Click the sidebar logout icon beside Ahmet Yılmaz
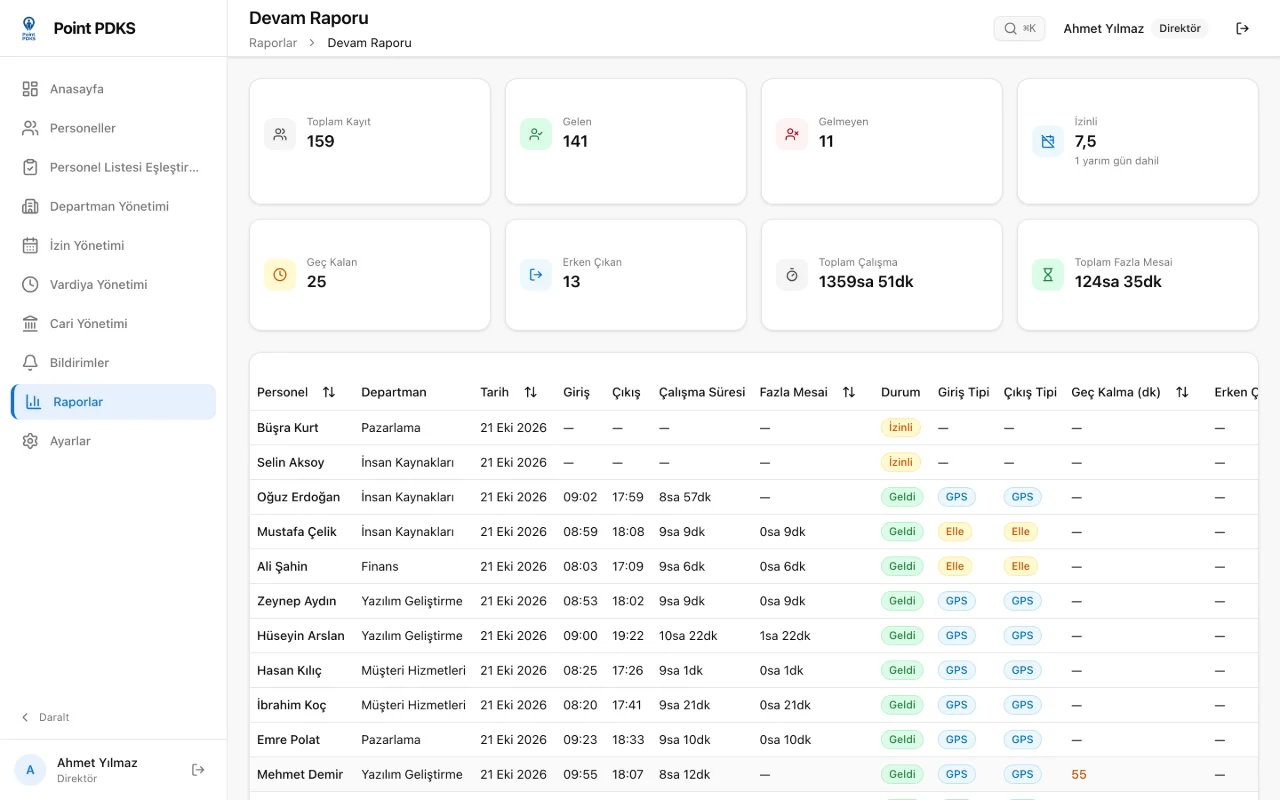This screenshot has height=800, width=1280. (198, 770)
